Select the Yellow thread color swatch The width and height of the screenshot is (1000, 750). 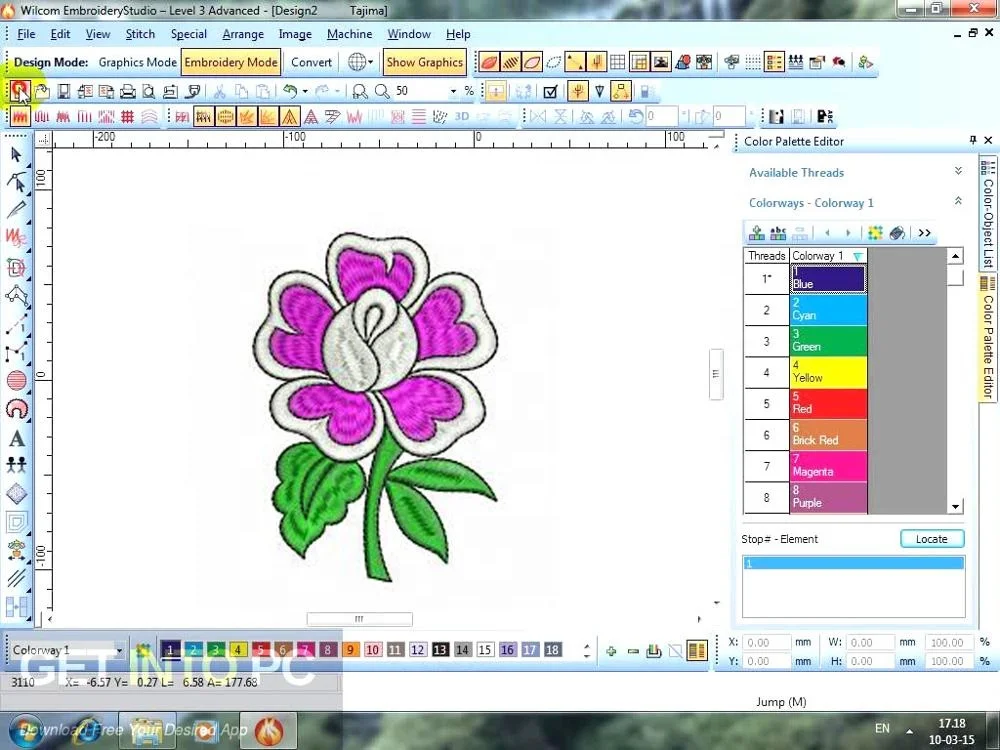(828, 373)
